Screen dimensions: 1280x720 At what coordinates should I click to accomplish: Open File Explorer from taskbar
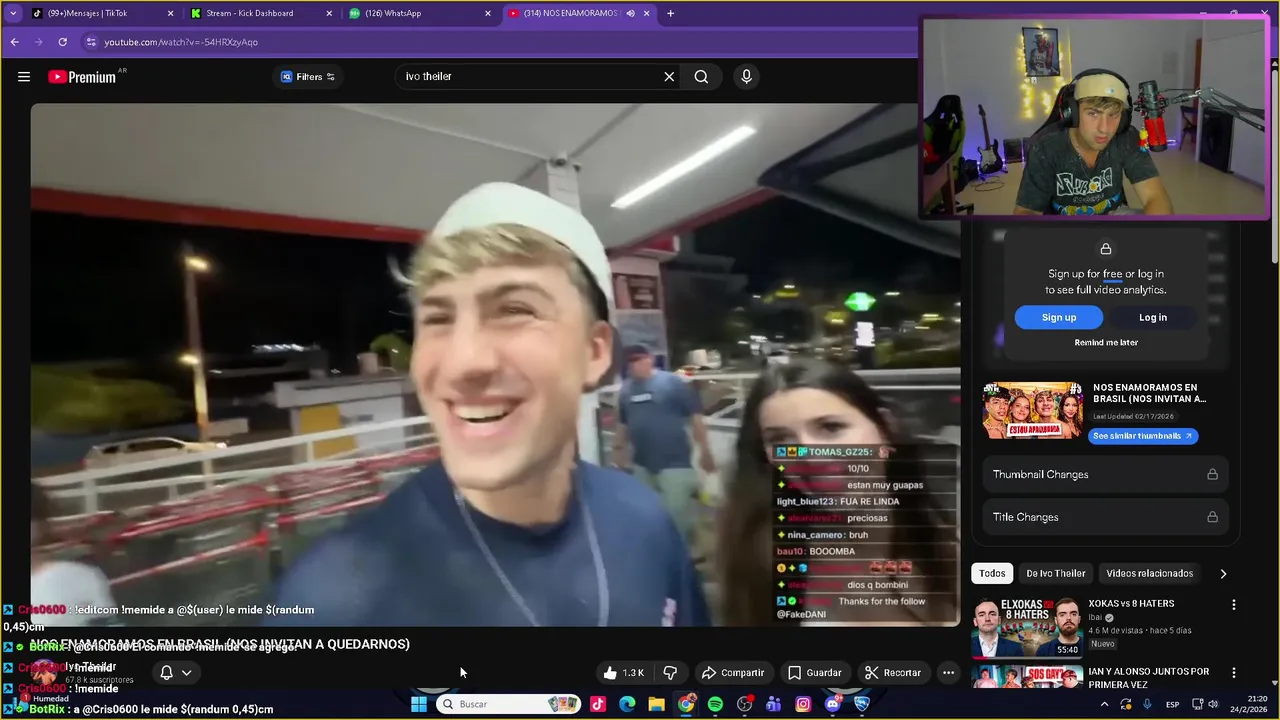(656, 704)
